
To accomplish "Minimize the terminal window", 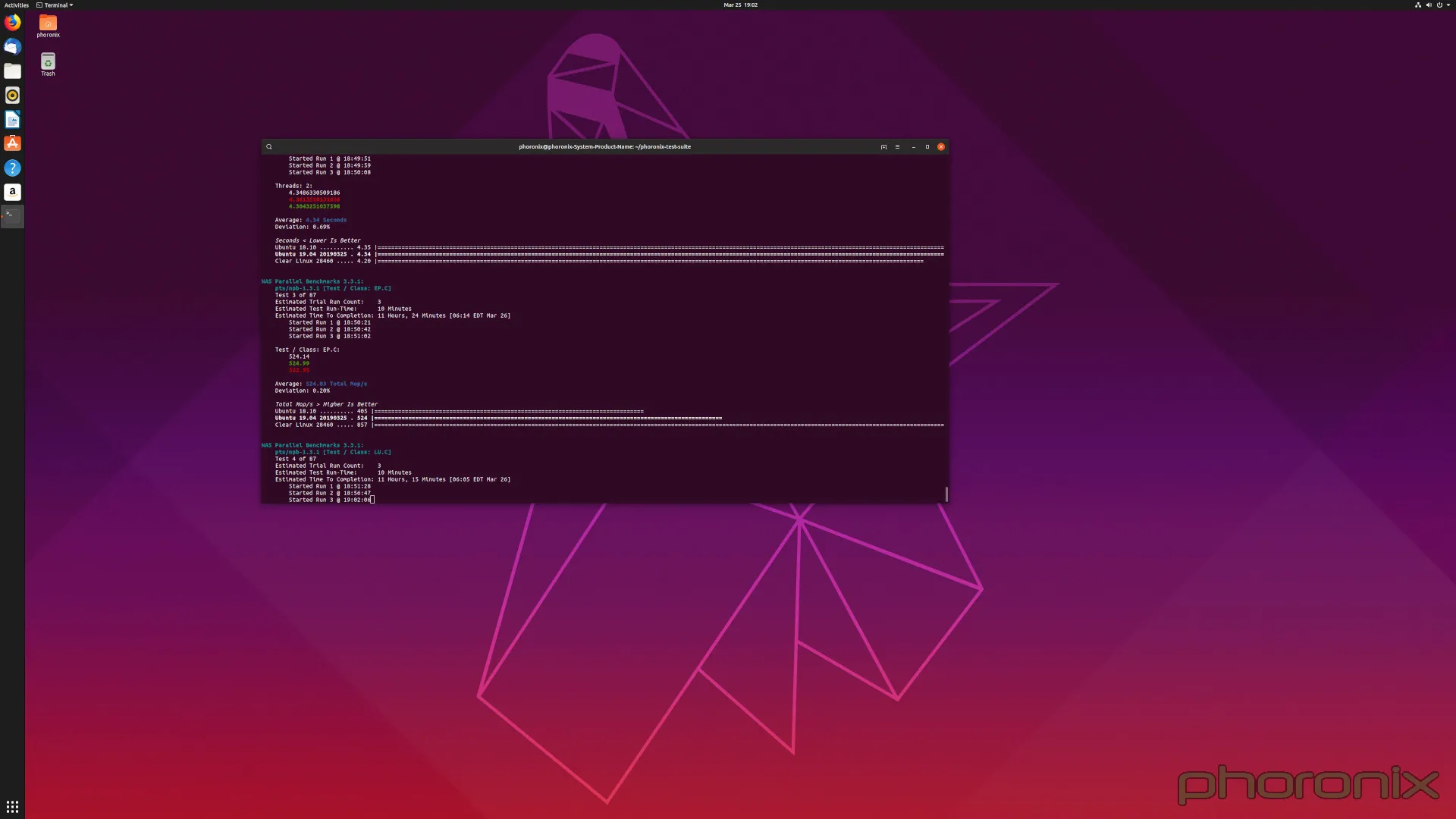I will tap(913, 147).
